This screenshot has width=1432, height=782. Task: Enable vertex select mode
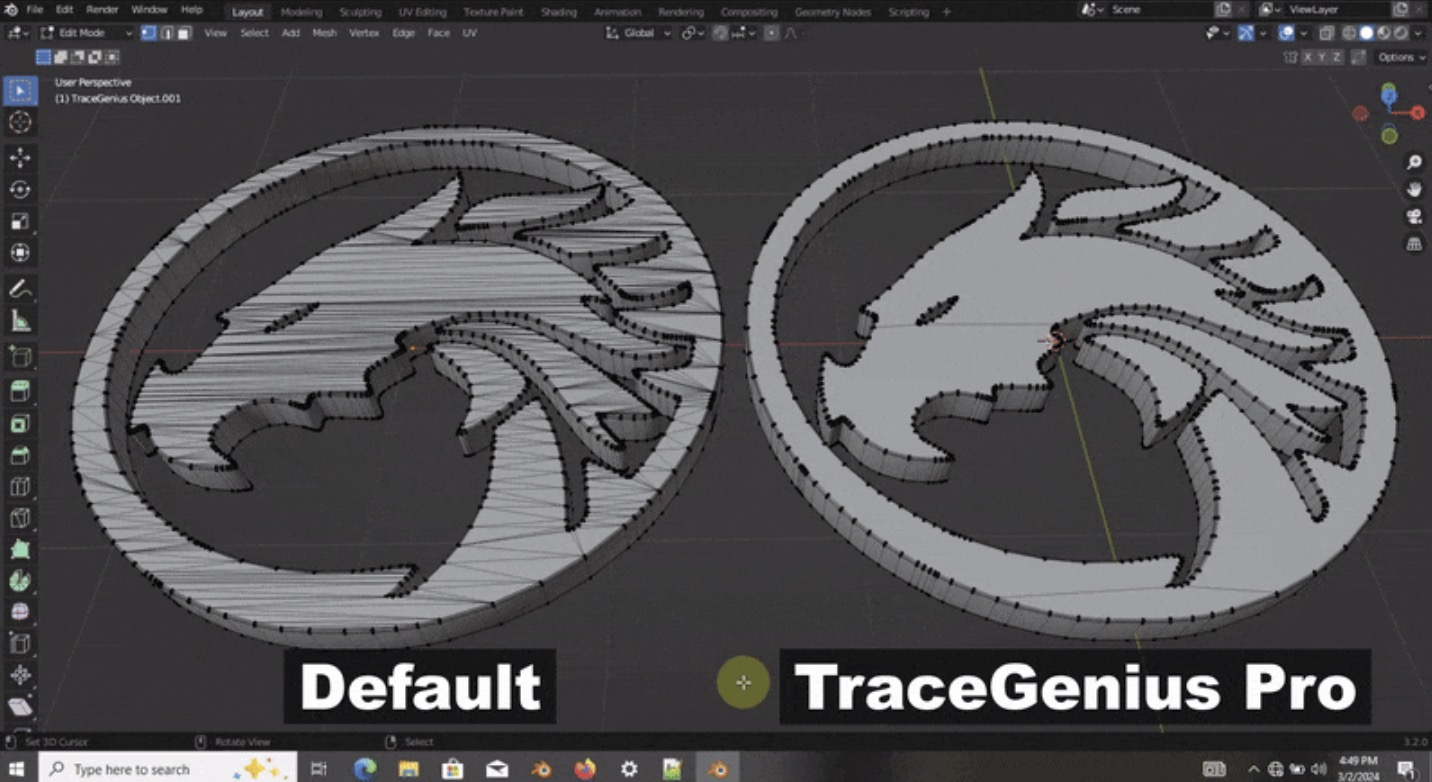click(x=148, y=33)
